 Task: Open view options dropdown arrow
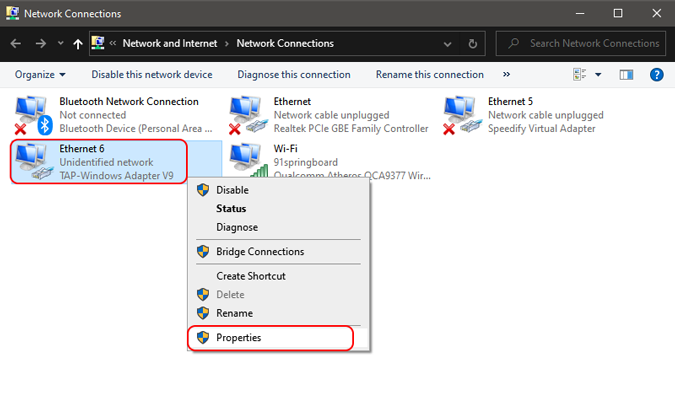click(598, 75)
